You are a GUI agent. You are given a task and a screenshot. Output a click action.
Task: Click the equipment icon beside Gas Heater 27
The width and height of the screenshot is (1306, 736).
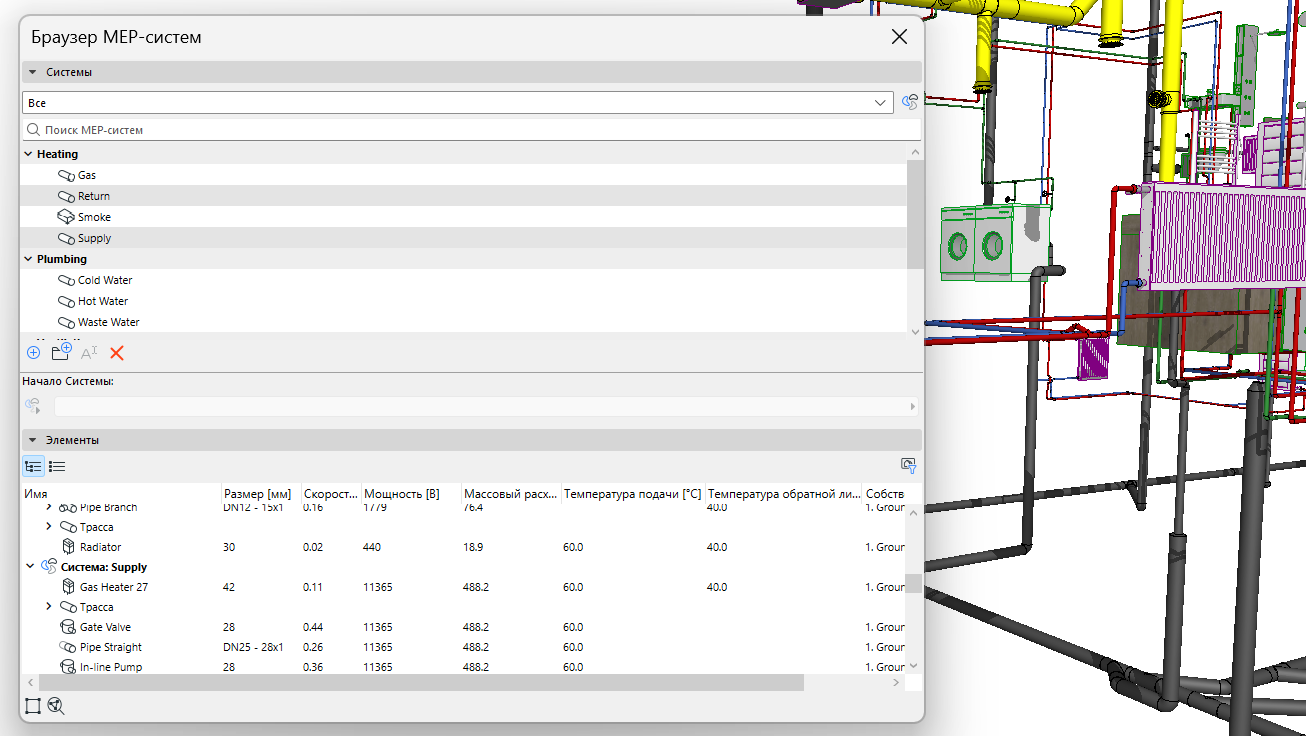69,587
